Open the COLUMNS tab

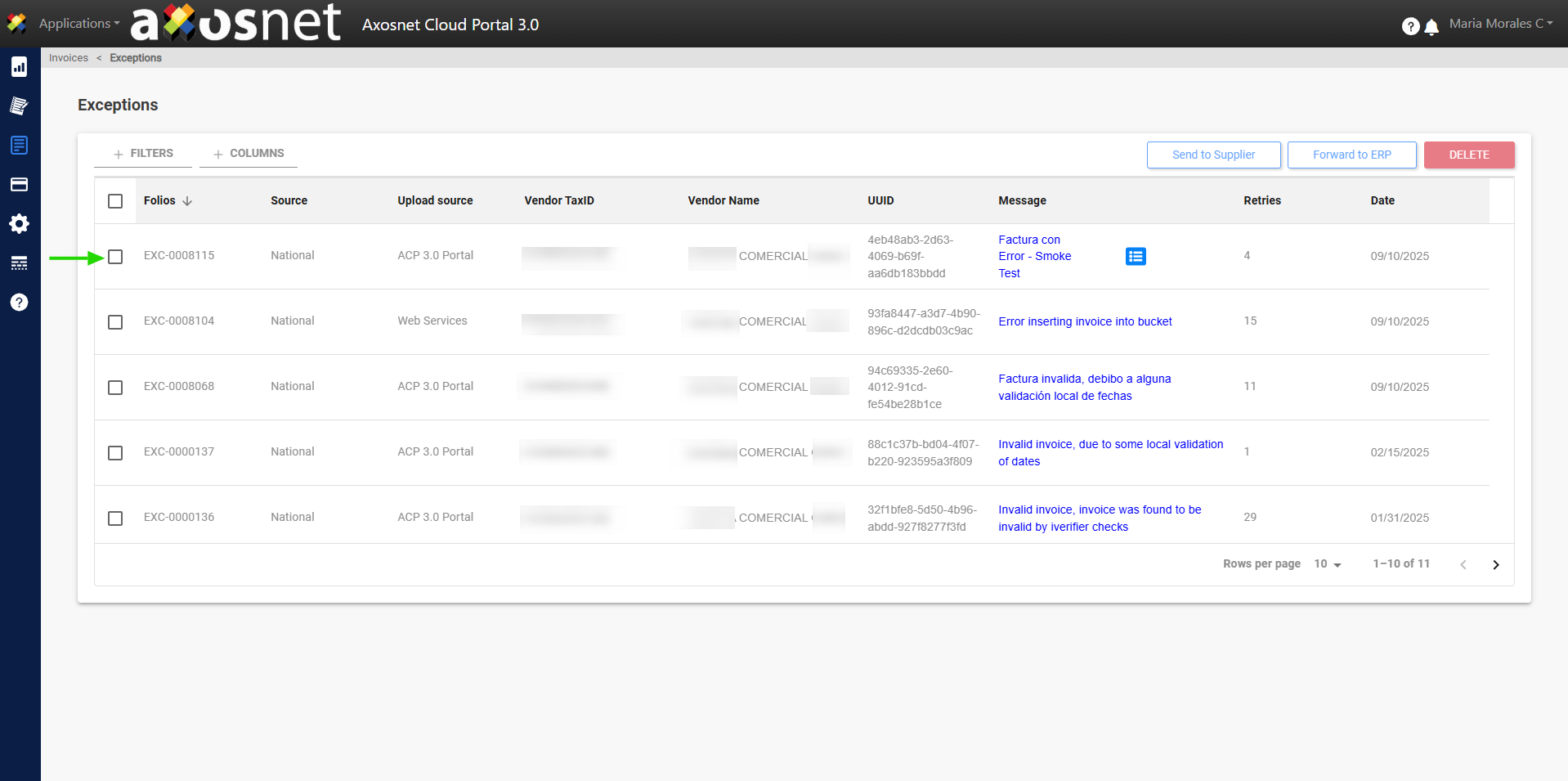[x=249, y=153]
